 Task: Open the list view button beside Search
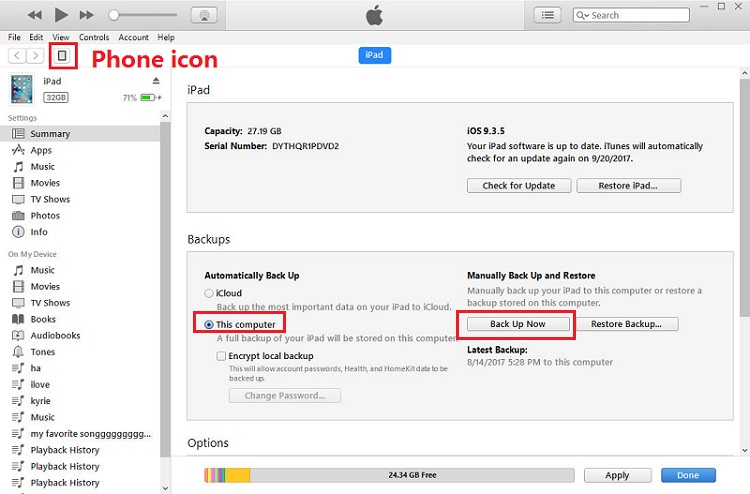point(548,15)
